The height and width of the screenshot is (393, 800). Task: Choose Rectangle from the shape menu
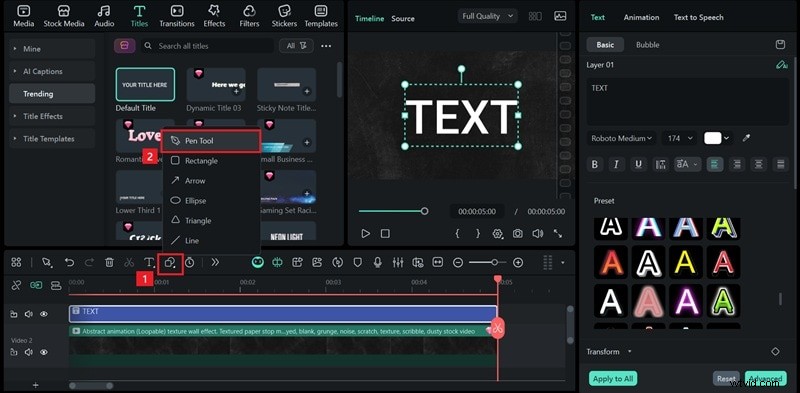(211, 161)
